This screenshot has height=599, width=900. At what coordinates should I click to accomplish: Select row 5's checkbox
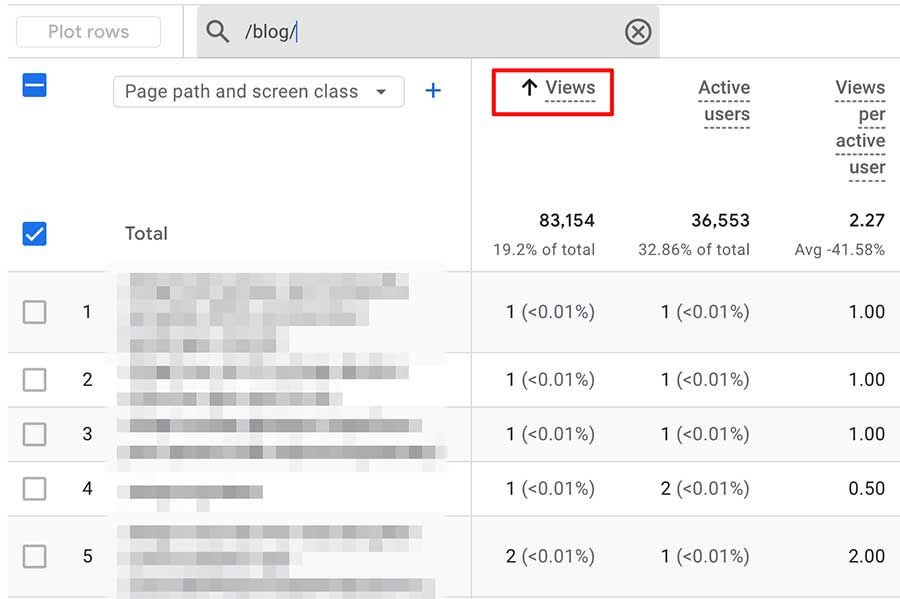click(x=34, y=556)
